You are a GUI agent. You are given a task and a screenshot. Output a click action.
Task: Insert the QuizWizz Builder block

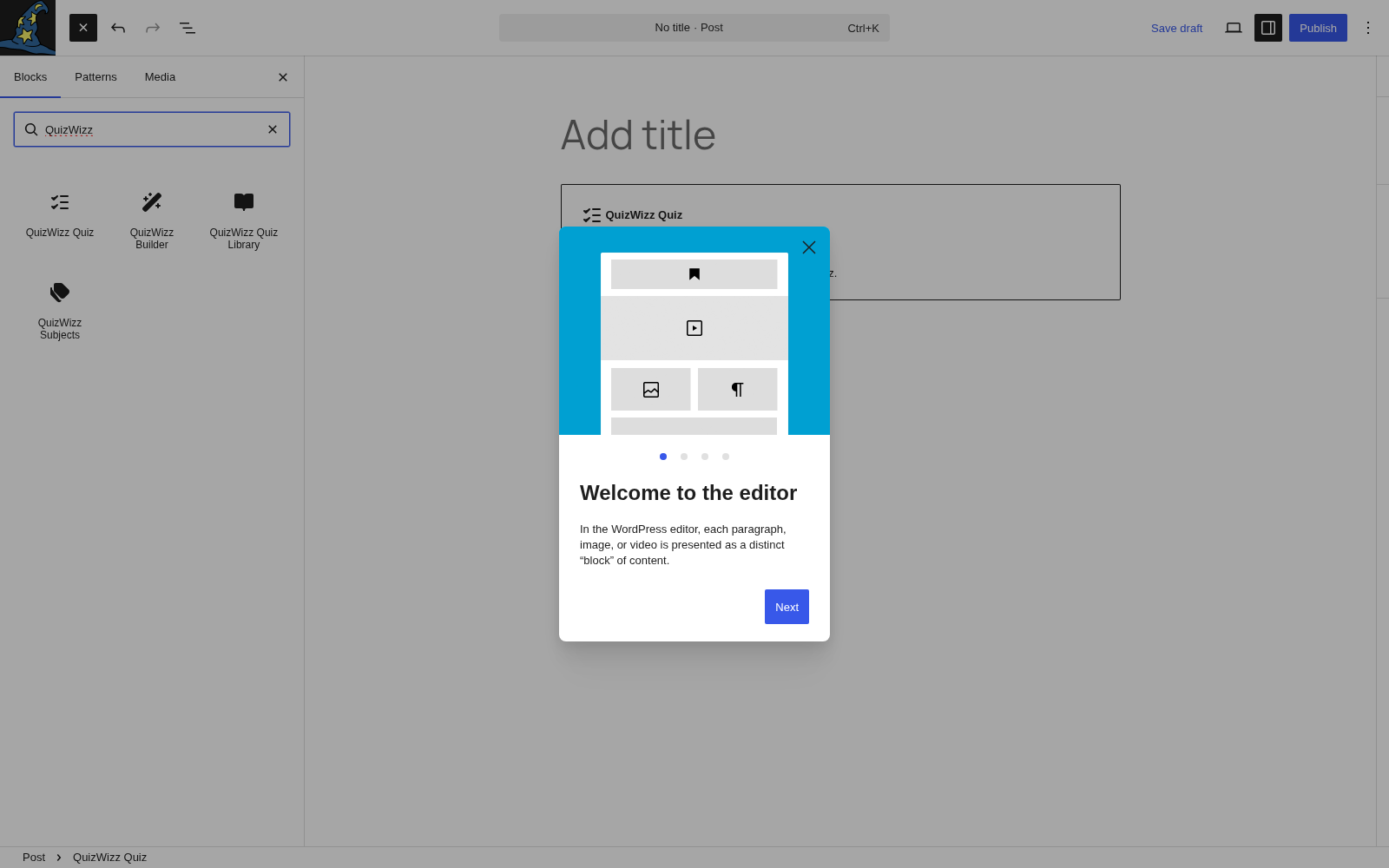(x=152, y=220)
